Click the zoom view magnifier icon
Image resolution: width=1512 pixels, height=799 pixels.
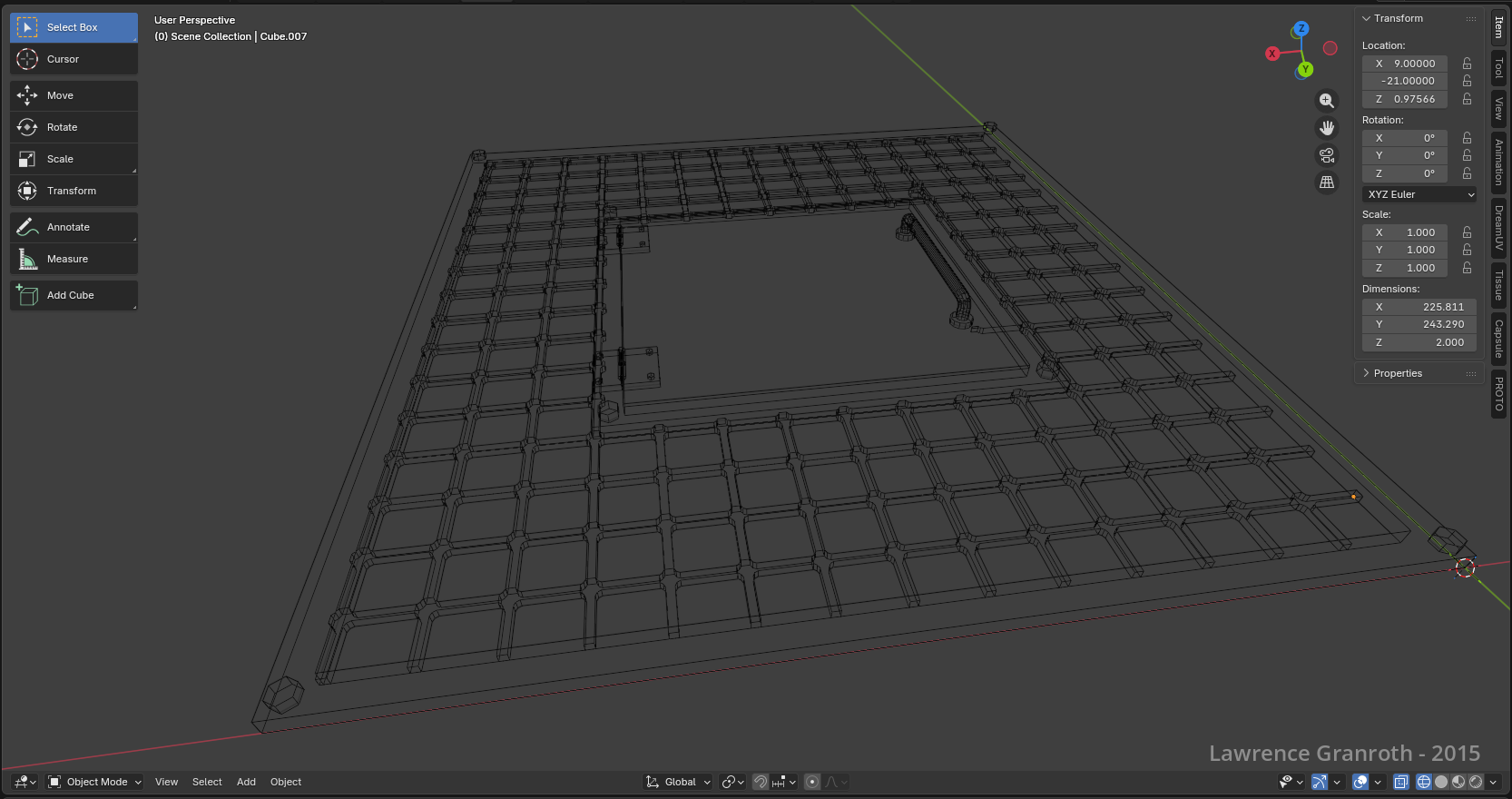1327,101
